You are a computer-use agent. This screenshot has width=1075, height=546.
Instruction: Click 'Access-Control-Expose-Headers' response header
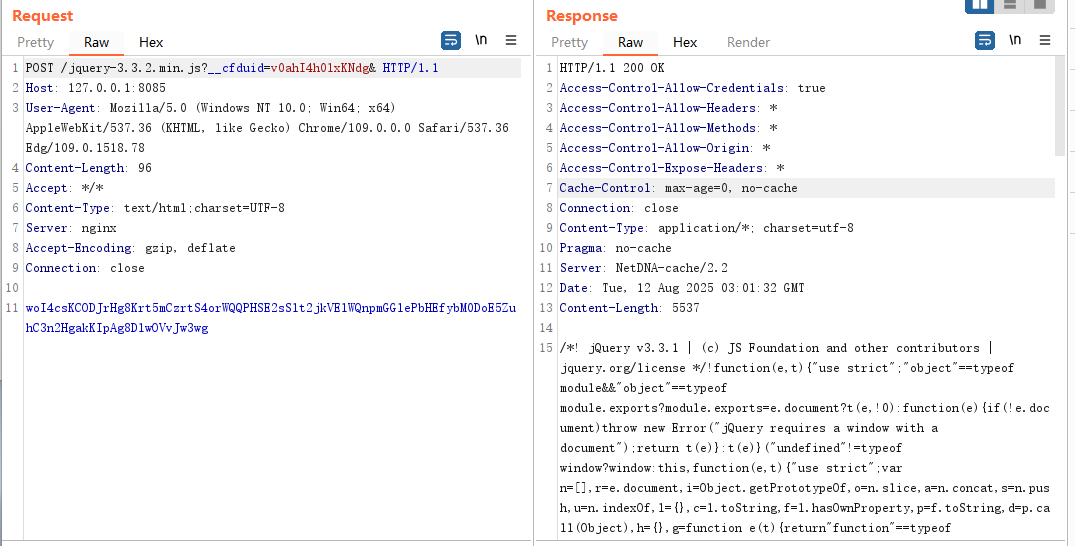[x=672, y=168]
